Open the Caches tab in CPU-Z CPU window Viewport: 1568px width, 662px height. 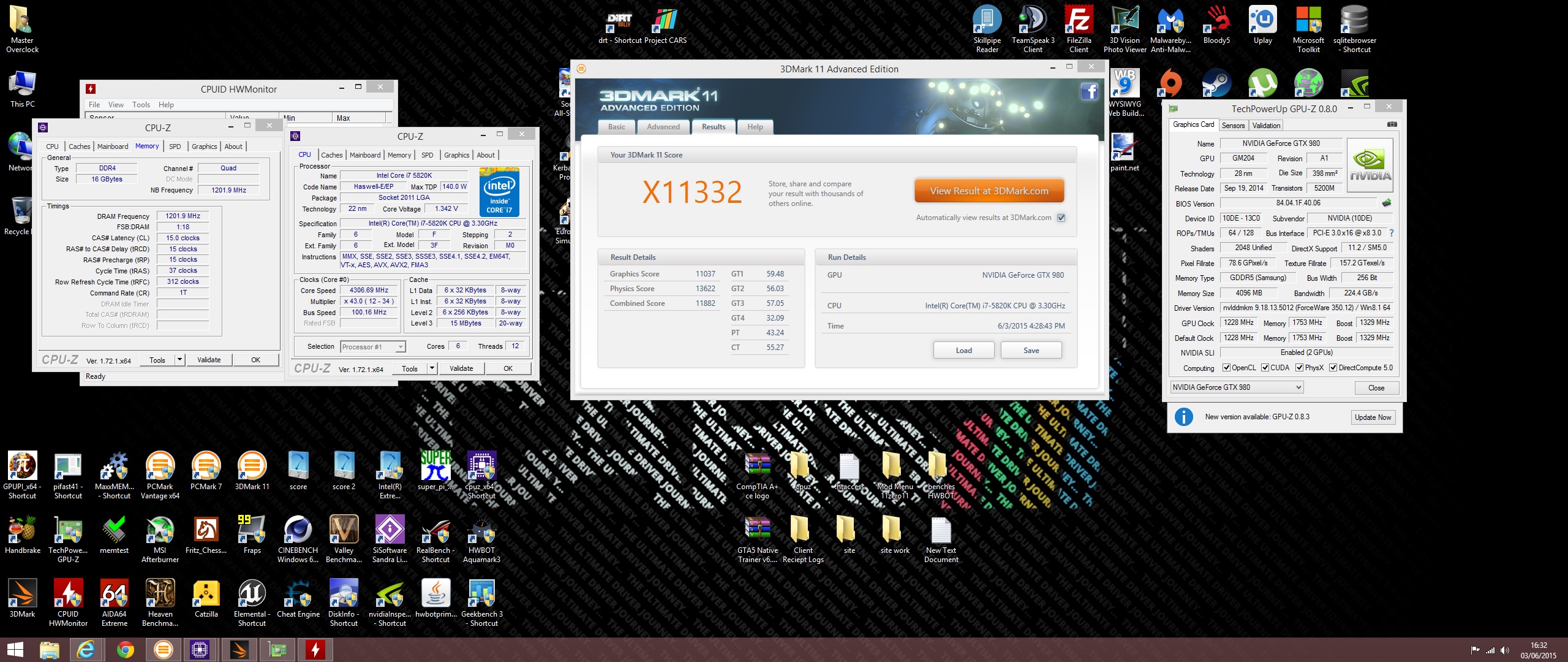(332, 155)
